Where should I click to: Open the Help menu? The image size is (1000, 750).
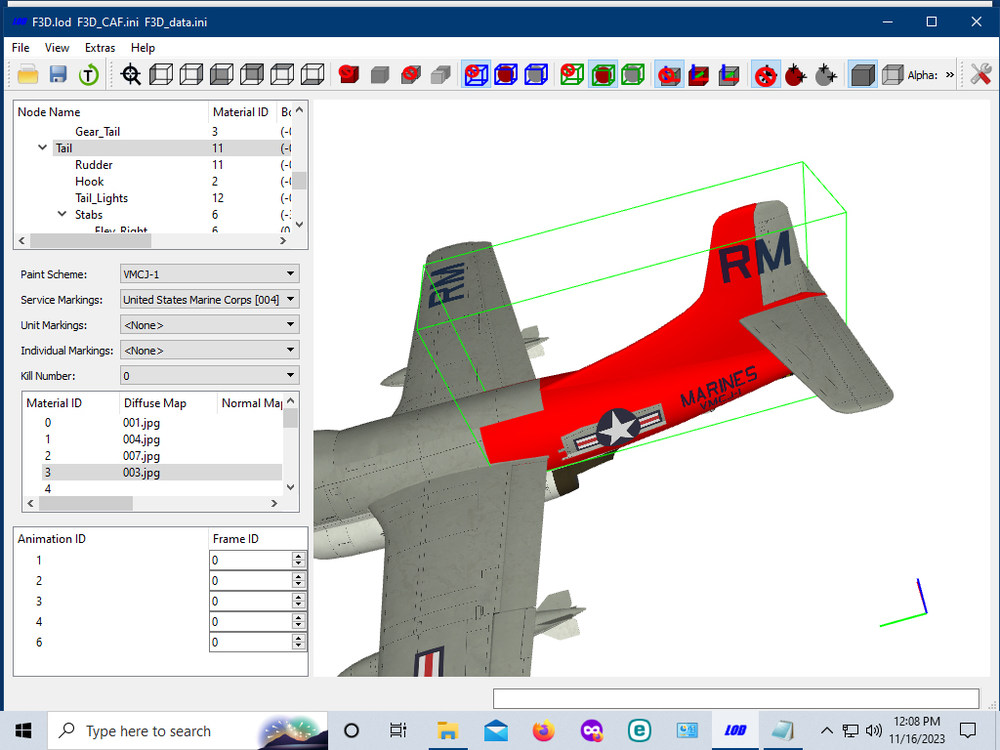143,48
